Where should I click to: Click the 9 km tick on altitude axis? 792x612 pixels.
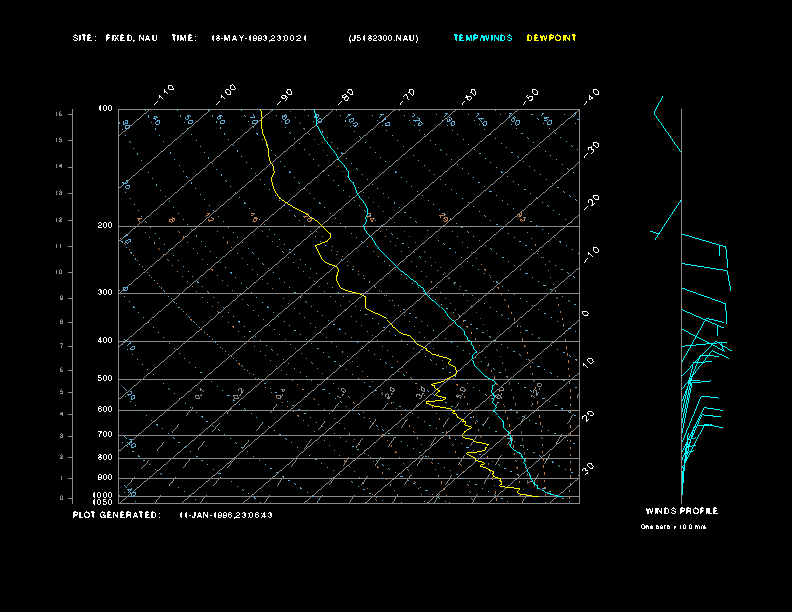pos(62,298)
